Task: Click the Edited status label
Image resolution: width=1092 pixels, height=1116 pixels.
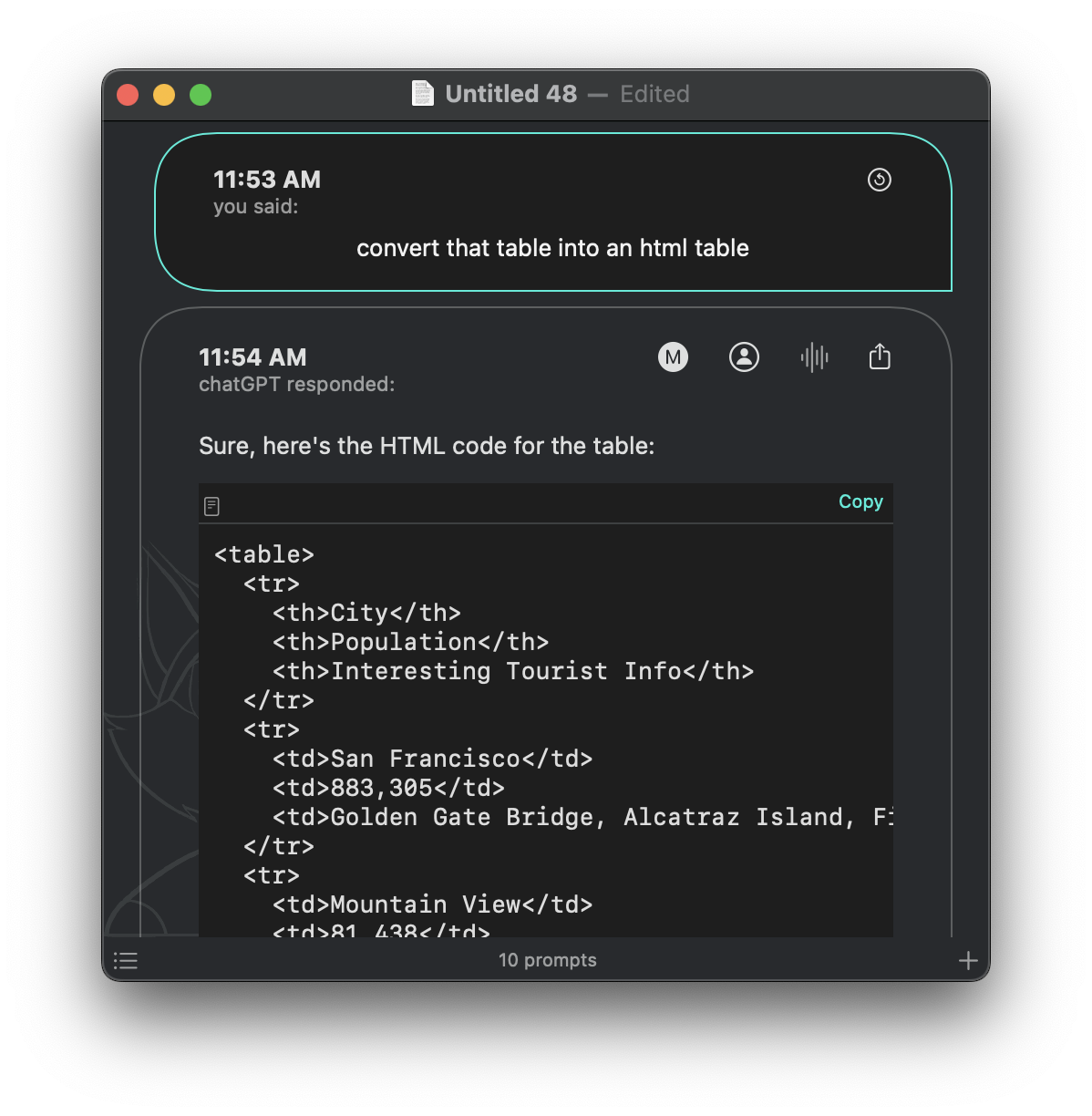Action: [x=654, y=94]
